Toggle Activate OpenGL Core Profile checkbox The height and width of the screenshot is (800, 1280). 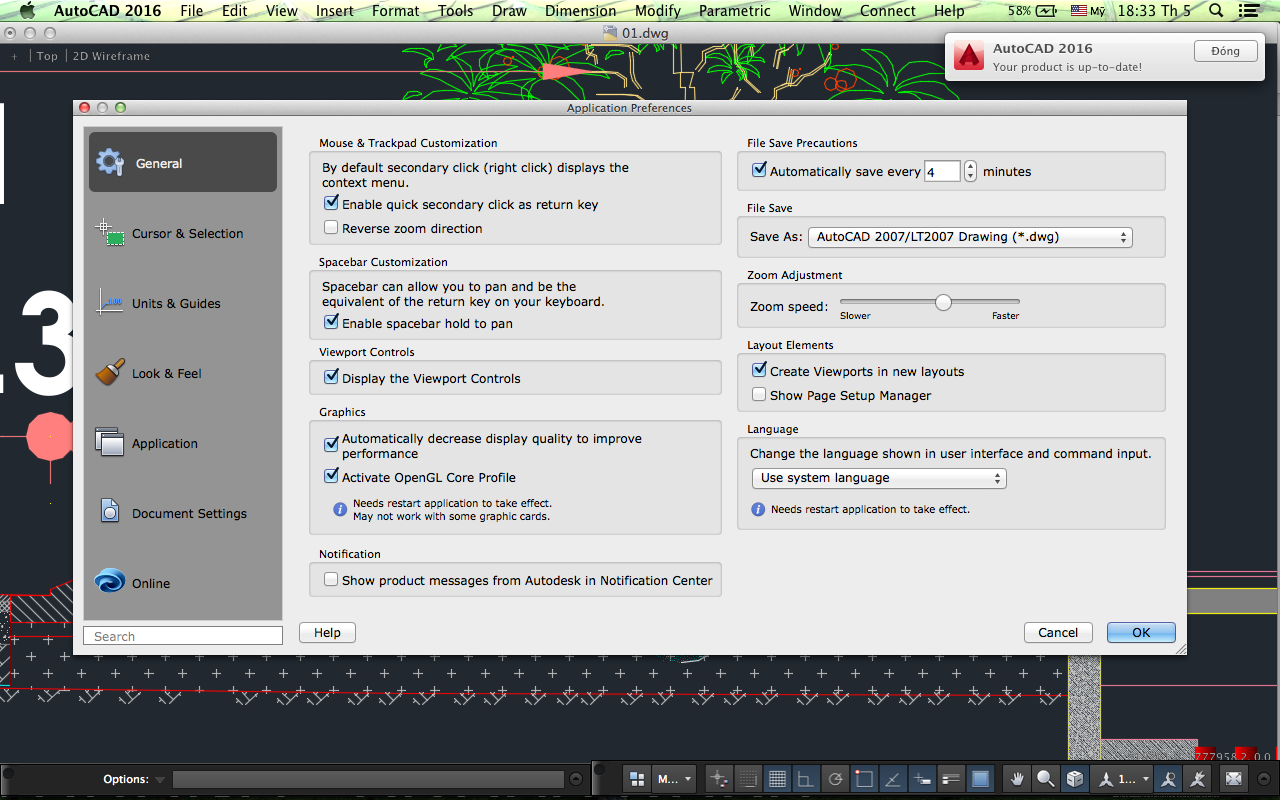coord(332,476)
